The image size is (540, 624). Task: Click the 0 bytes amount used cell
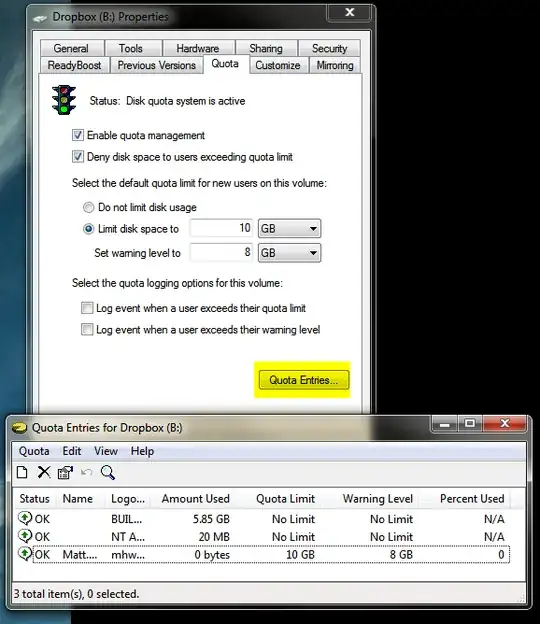click(212, 555)
